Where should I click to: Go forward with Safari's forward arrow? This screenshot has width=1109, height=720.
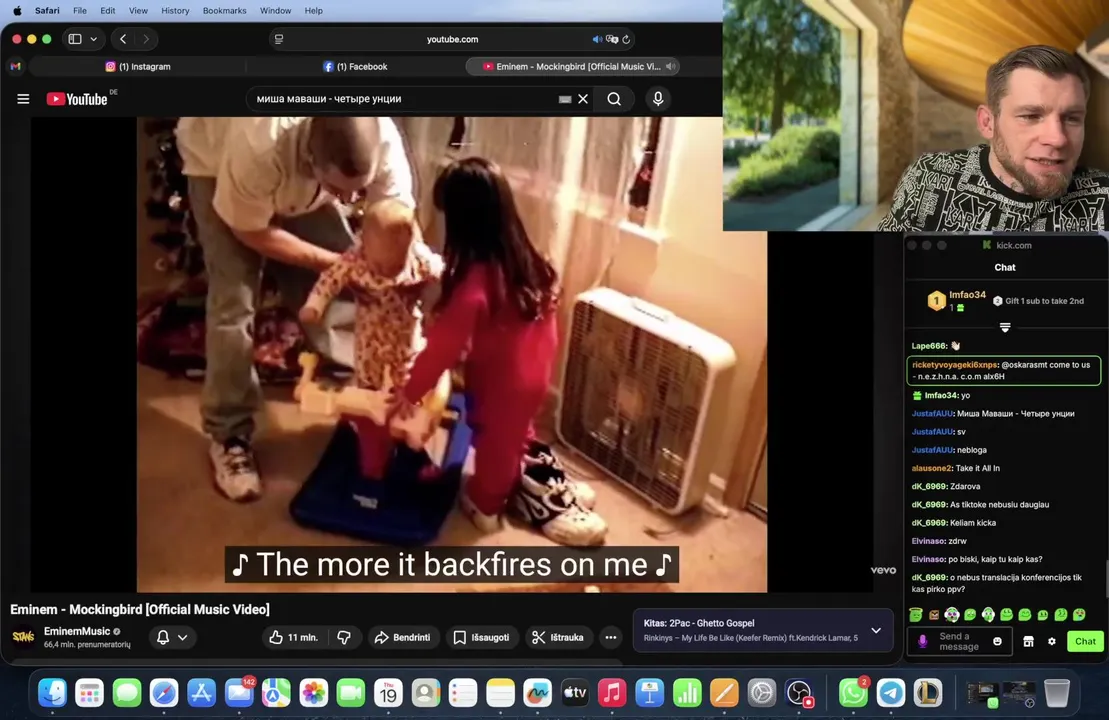coord(146,39)
